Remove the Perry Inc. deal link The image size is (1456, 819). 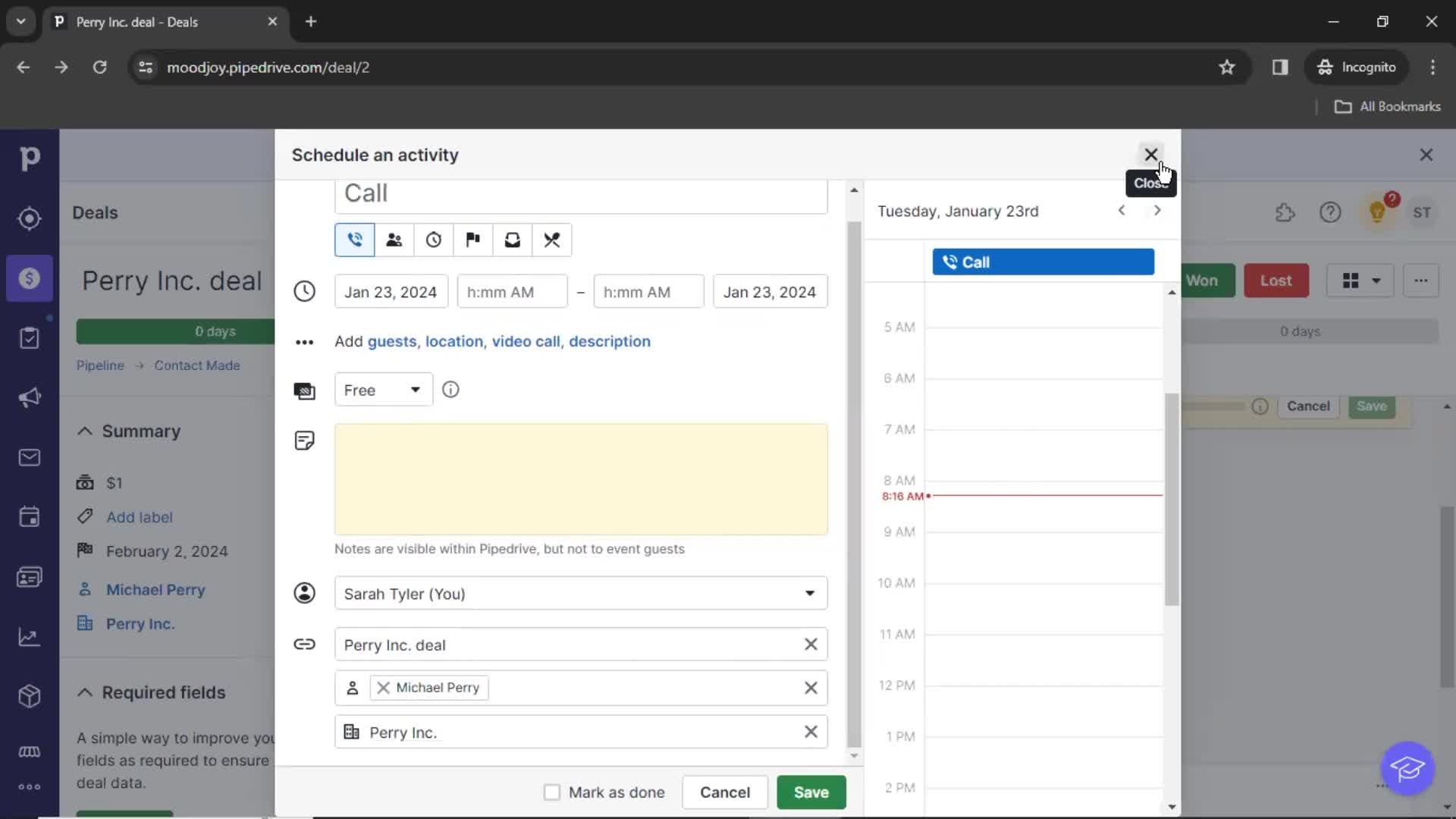pos(811,645)
